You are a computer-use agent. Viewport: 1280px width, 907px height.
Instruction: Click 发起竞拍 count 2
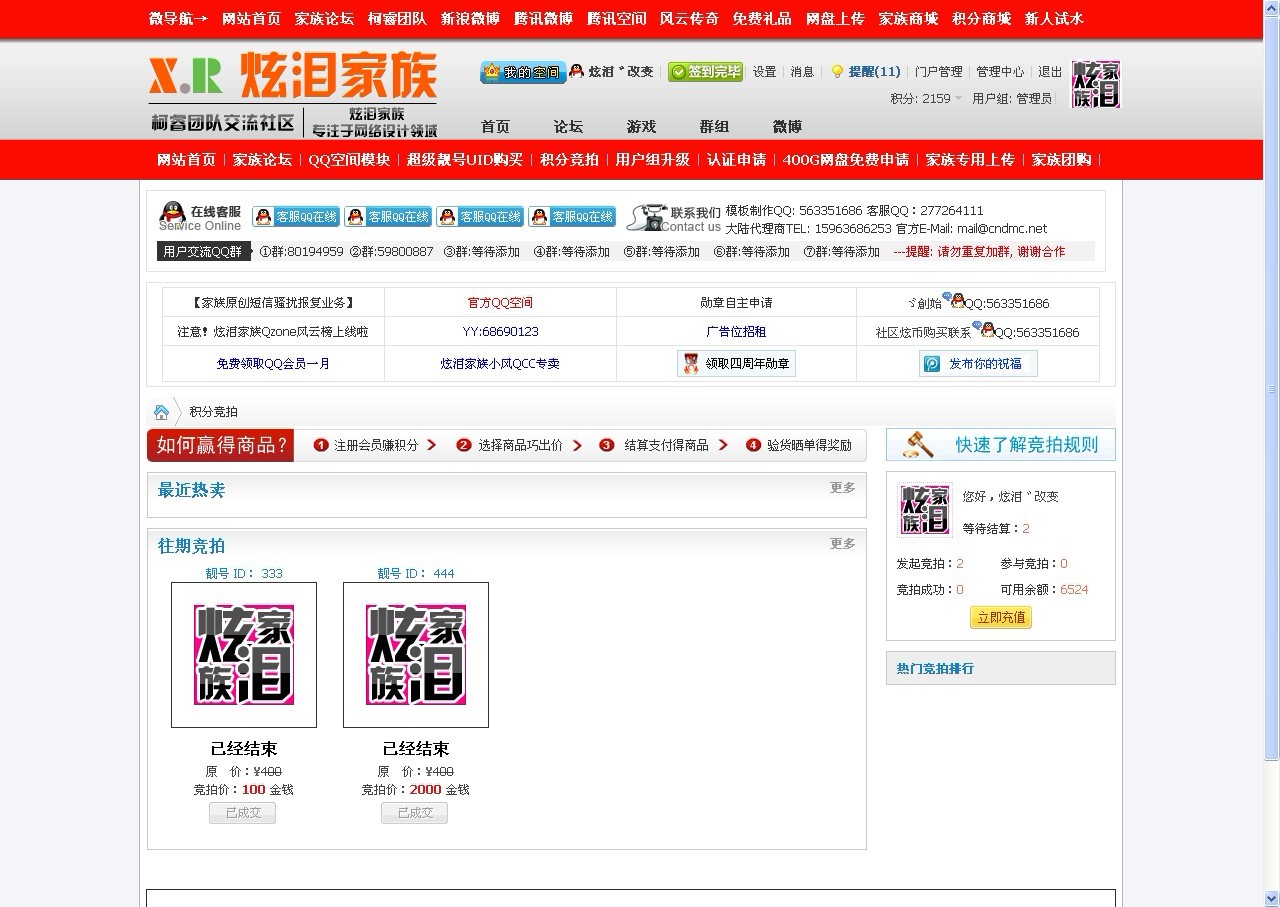960,564
